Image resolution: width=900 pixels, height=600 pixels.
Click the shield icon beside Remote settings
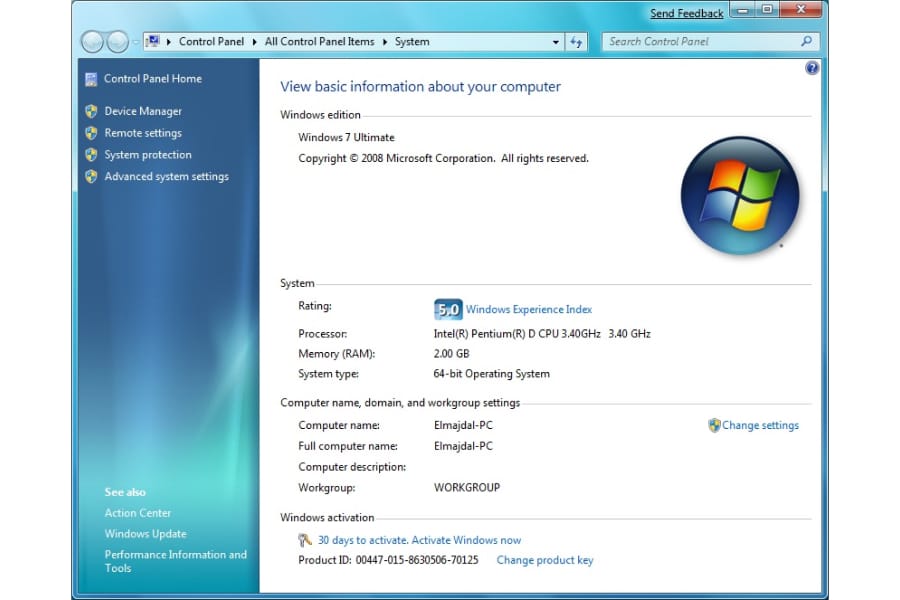coord(91,133)
